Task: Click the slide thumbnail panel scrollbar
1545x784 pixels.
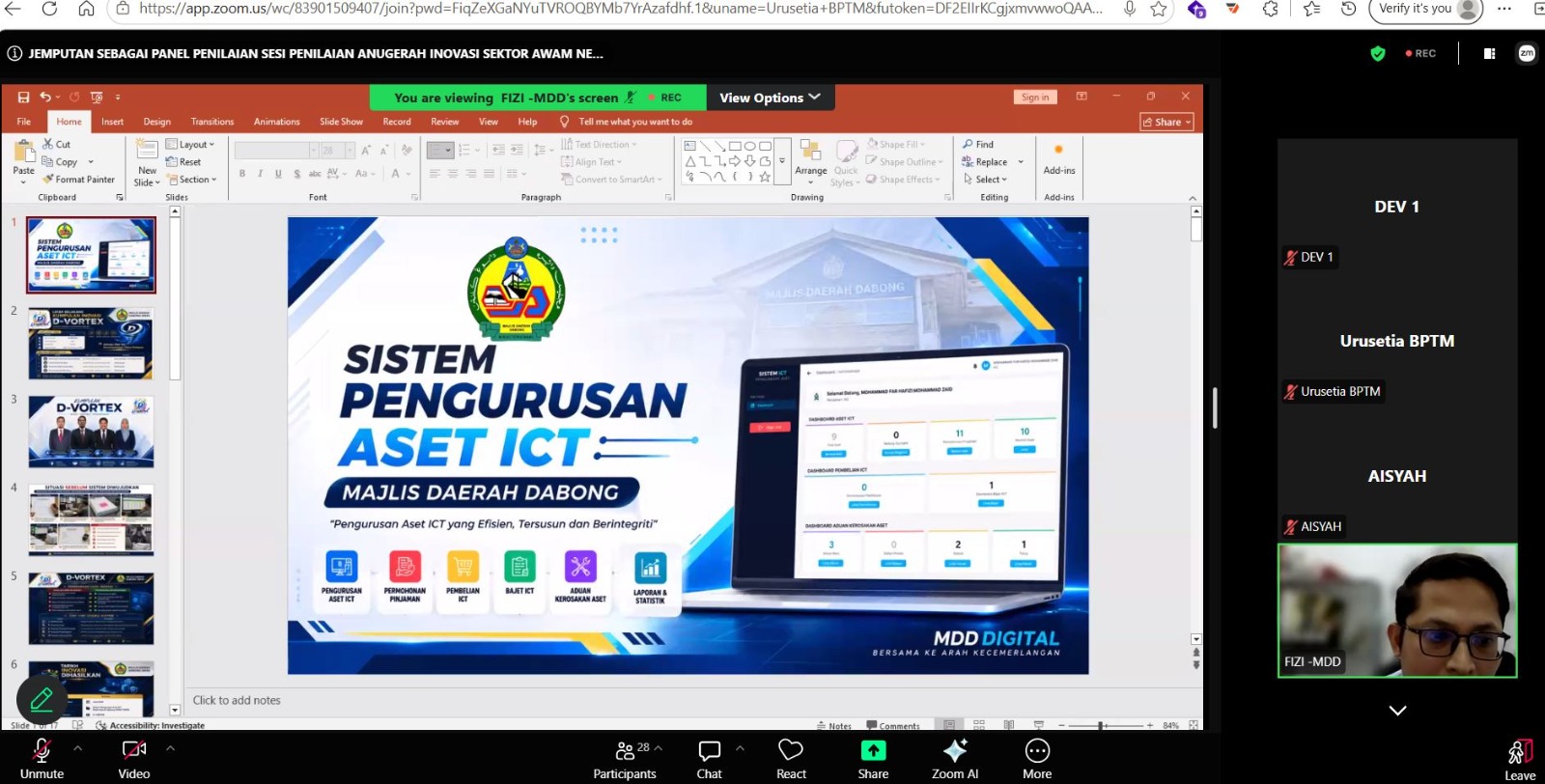Action: tap(175, 299)
